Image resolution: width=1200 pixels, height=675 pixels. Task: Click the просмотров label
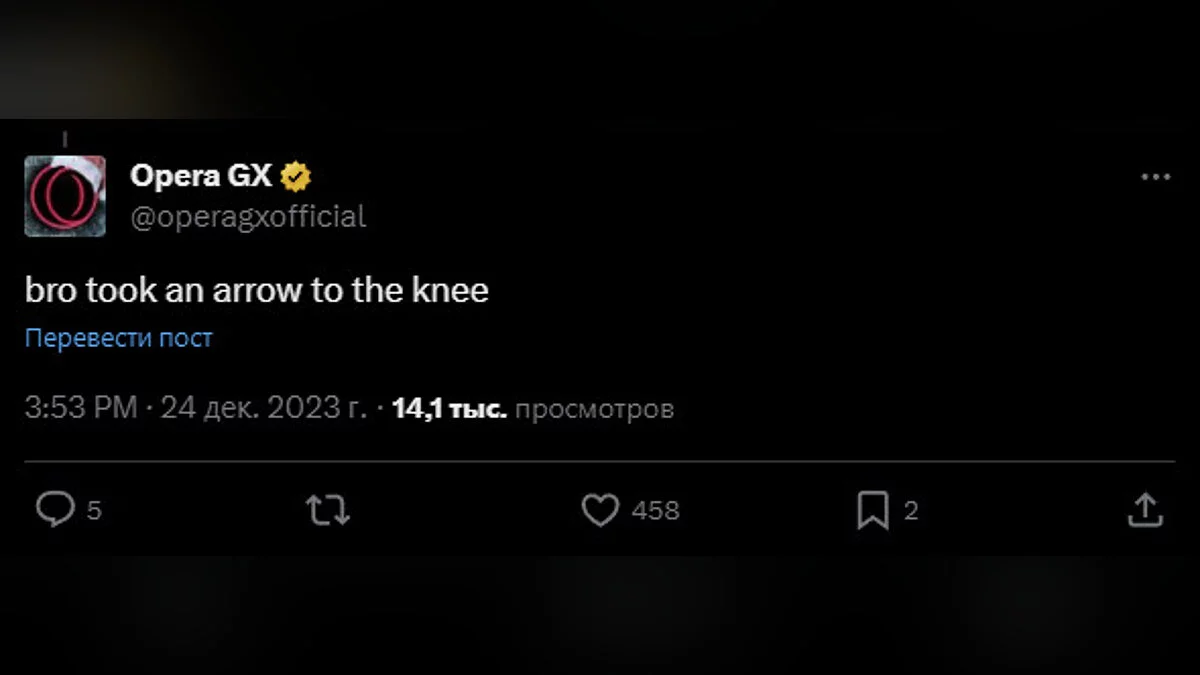point(595,408)
